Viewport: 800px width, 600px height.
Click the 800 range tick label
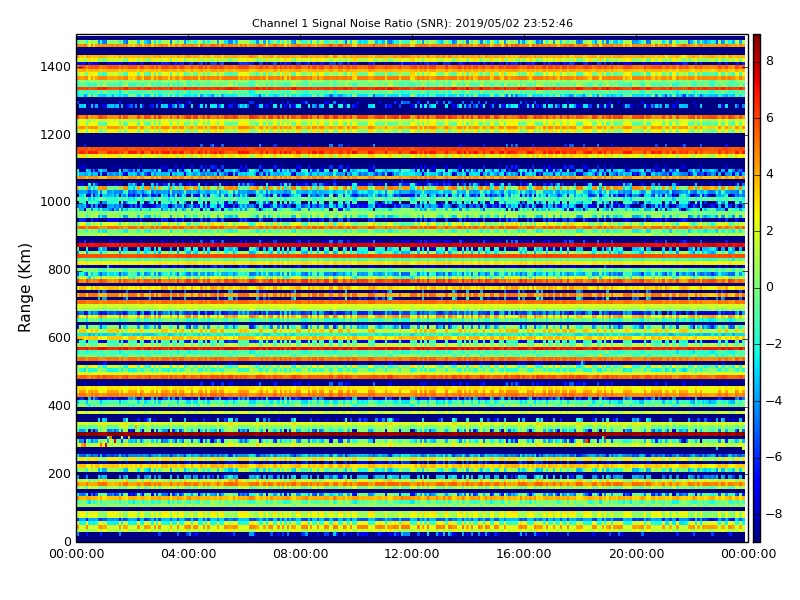coord(59,270)
